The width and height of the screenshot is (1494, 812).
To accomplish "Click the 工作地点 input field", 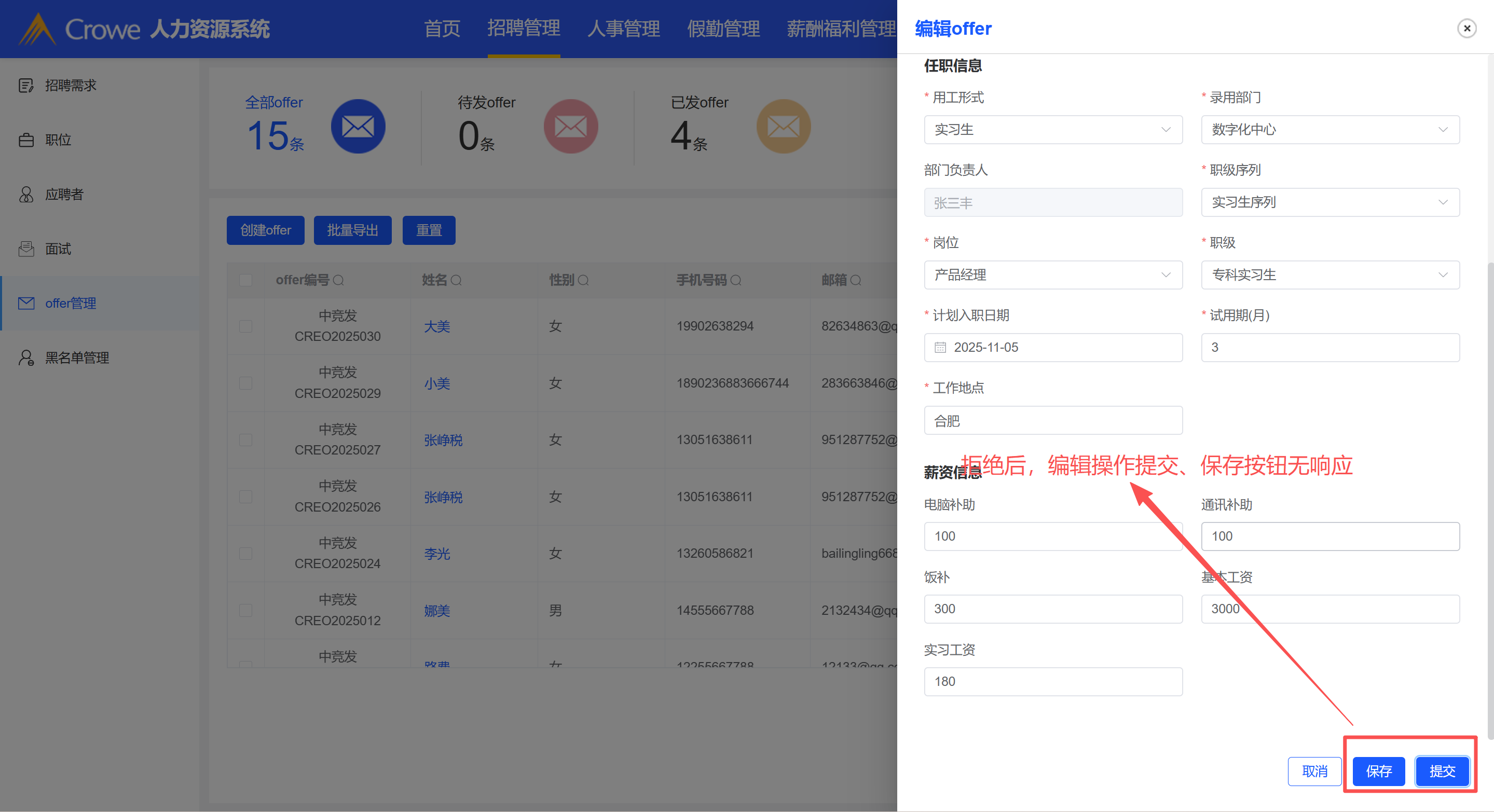I will click(1052, 420).
